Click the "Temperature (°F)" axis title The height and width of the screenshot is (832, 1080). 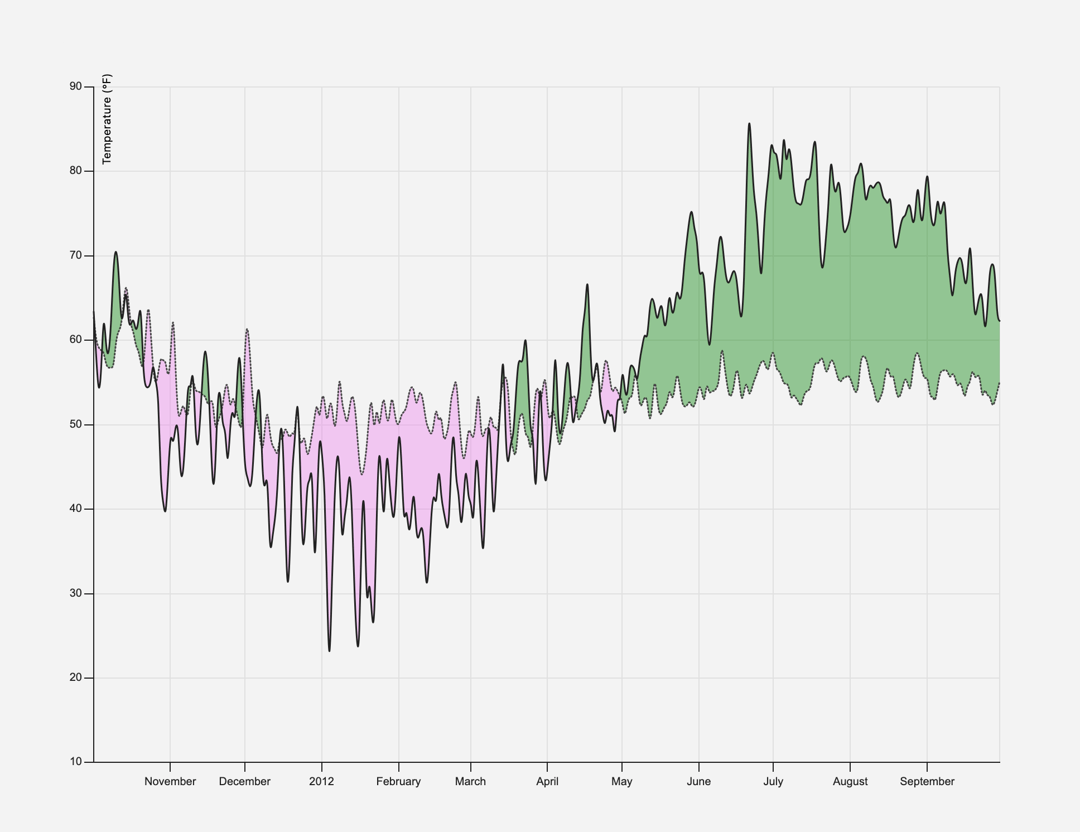tap(107, 119)
